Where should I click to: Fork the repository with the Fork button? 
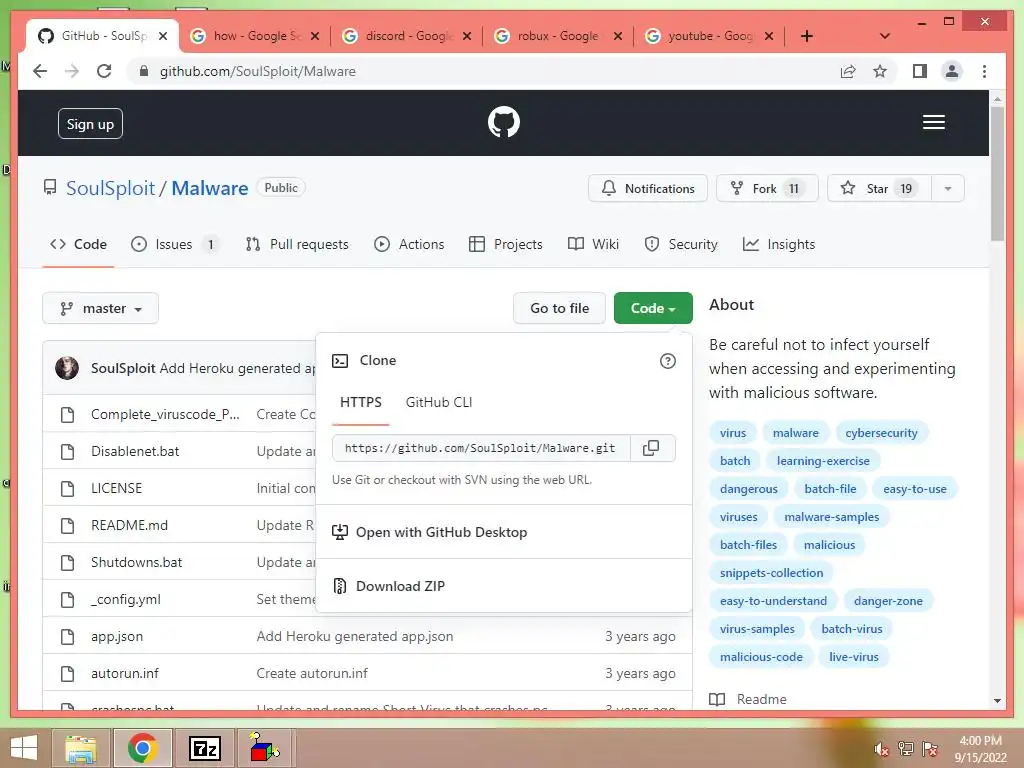click(x=767, y=189)
